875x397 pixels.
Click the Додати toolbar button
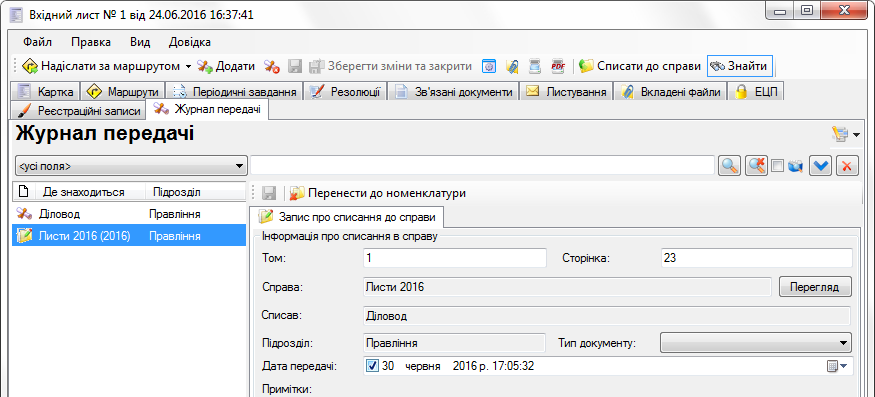coord(227,66)
